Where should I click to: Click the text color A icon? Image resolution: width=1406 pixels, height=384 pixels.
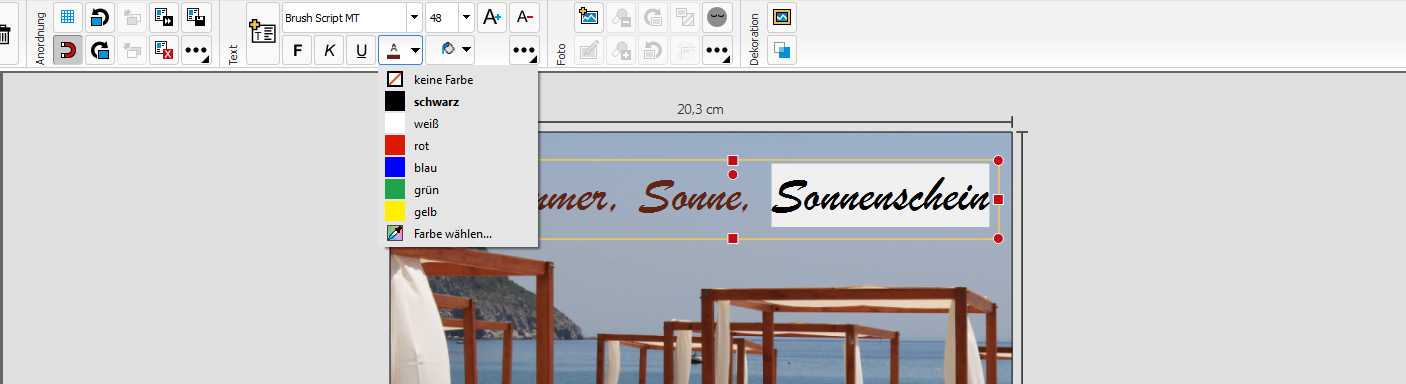pyautogui.click(x=394, y=50)
